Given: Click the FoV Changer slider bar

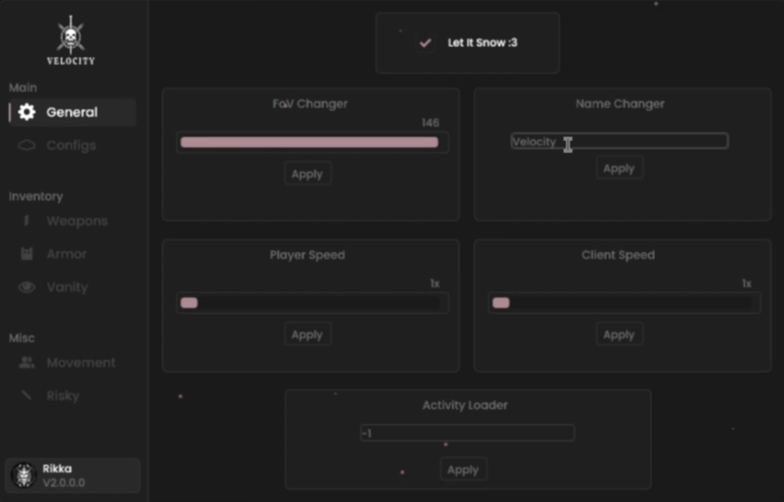Looking at the screenshot, I should point(312,142).
